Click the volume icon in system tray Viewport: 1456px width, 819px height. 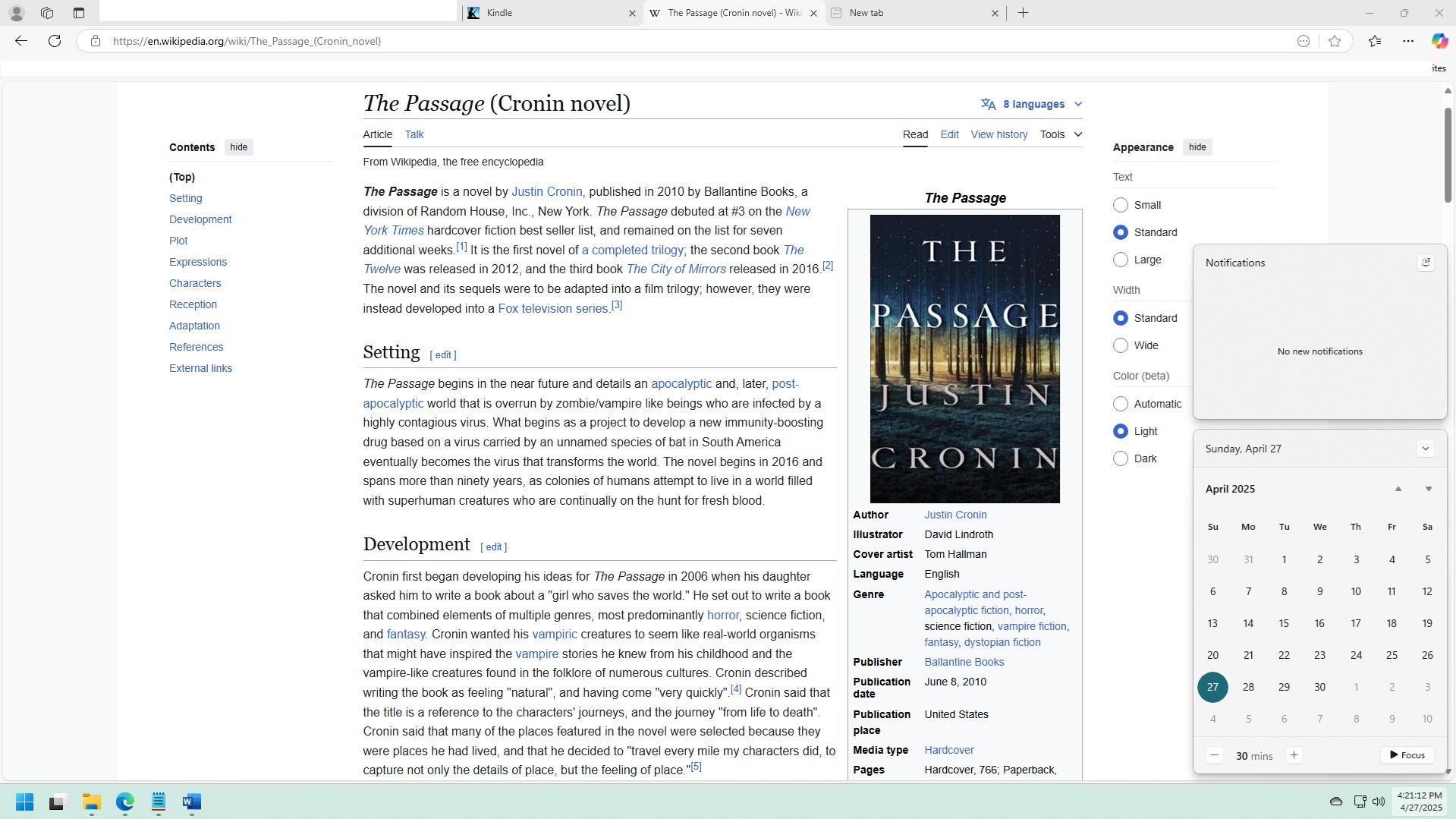click(1379, 802)
